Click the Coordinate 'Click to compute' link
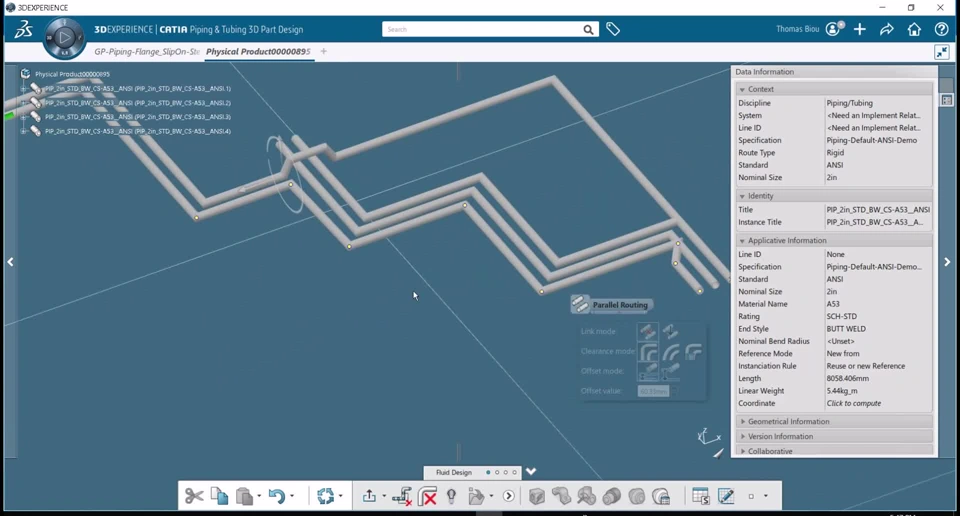The height and width of the screenshot is (516, 960). pos(853,403)
